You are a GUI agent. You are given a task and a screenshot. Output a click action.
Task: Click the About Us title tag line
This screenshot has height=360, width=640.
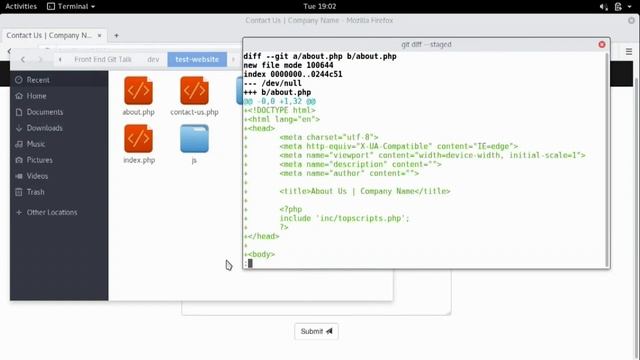coord(365,191)
